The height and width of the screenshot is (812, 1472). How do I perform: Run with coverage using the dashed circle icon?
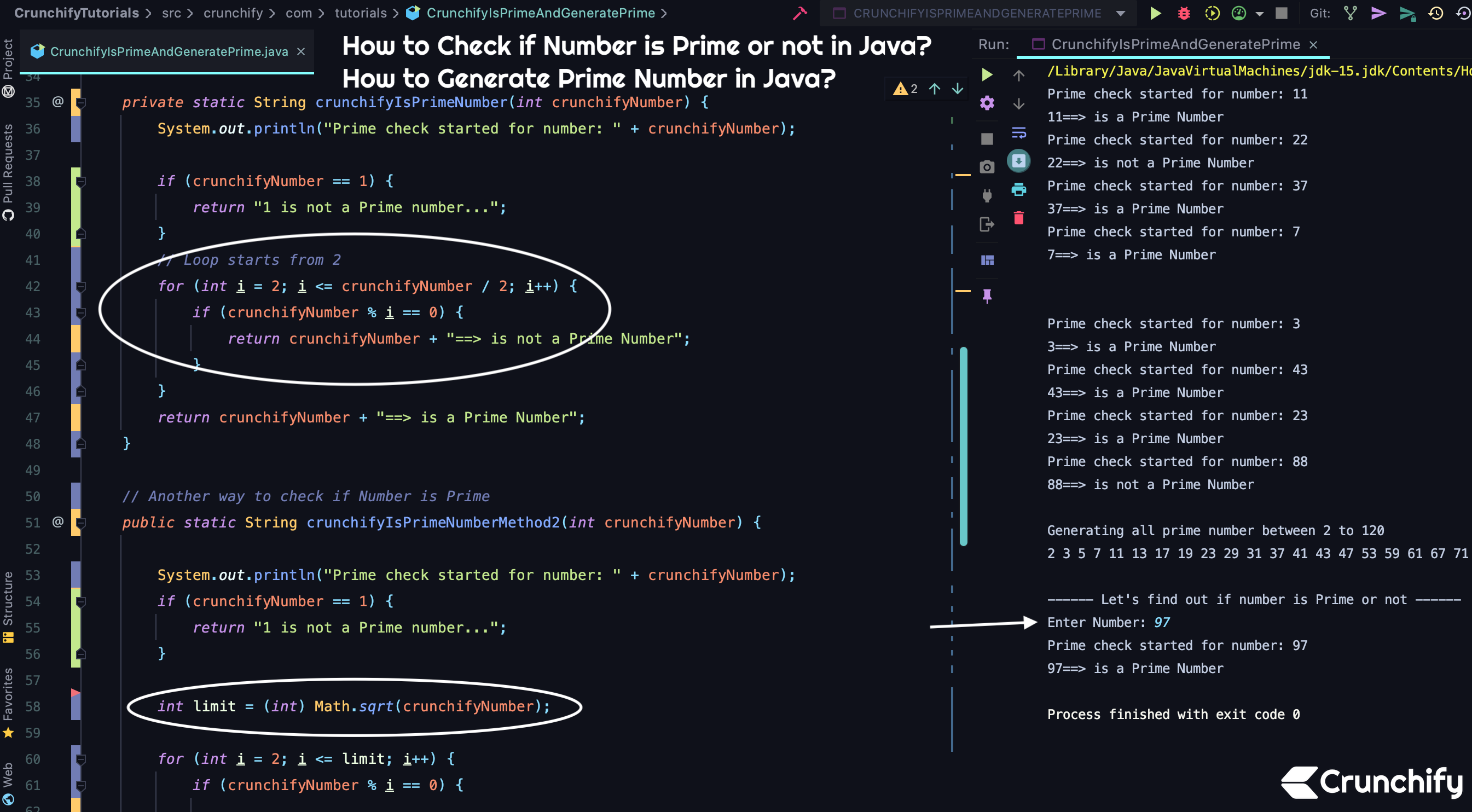[x=1212, y=13]
